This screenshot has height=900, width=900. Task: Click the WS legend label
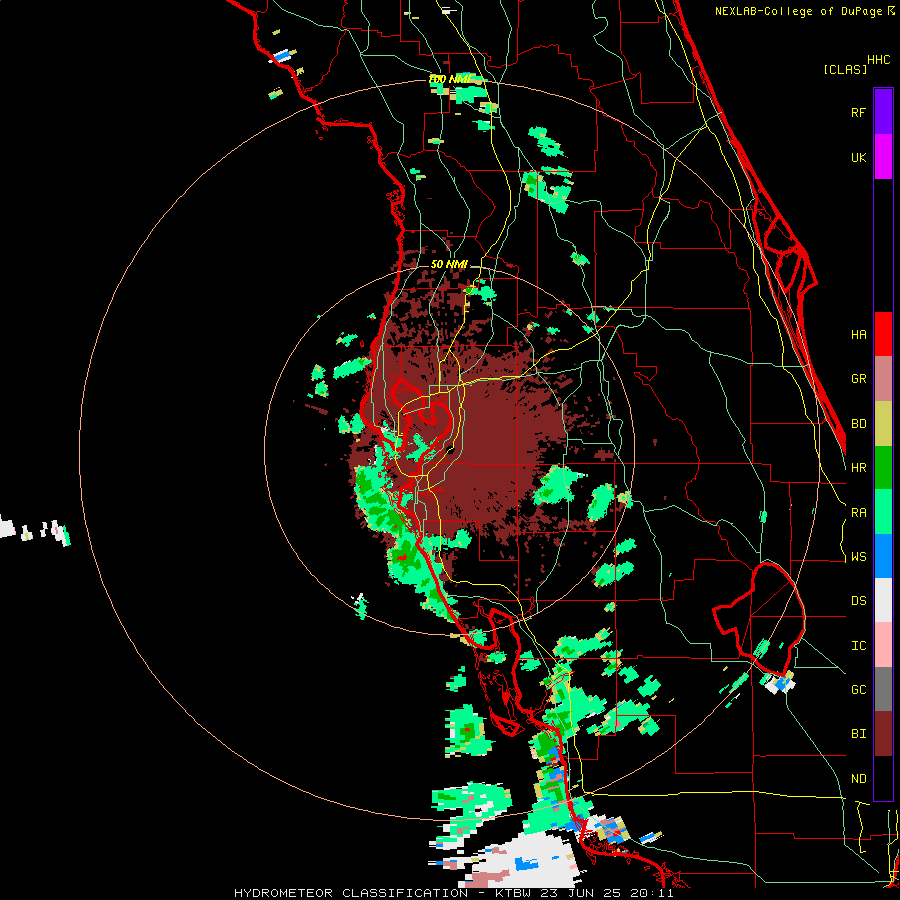tap(858, 557)
